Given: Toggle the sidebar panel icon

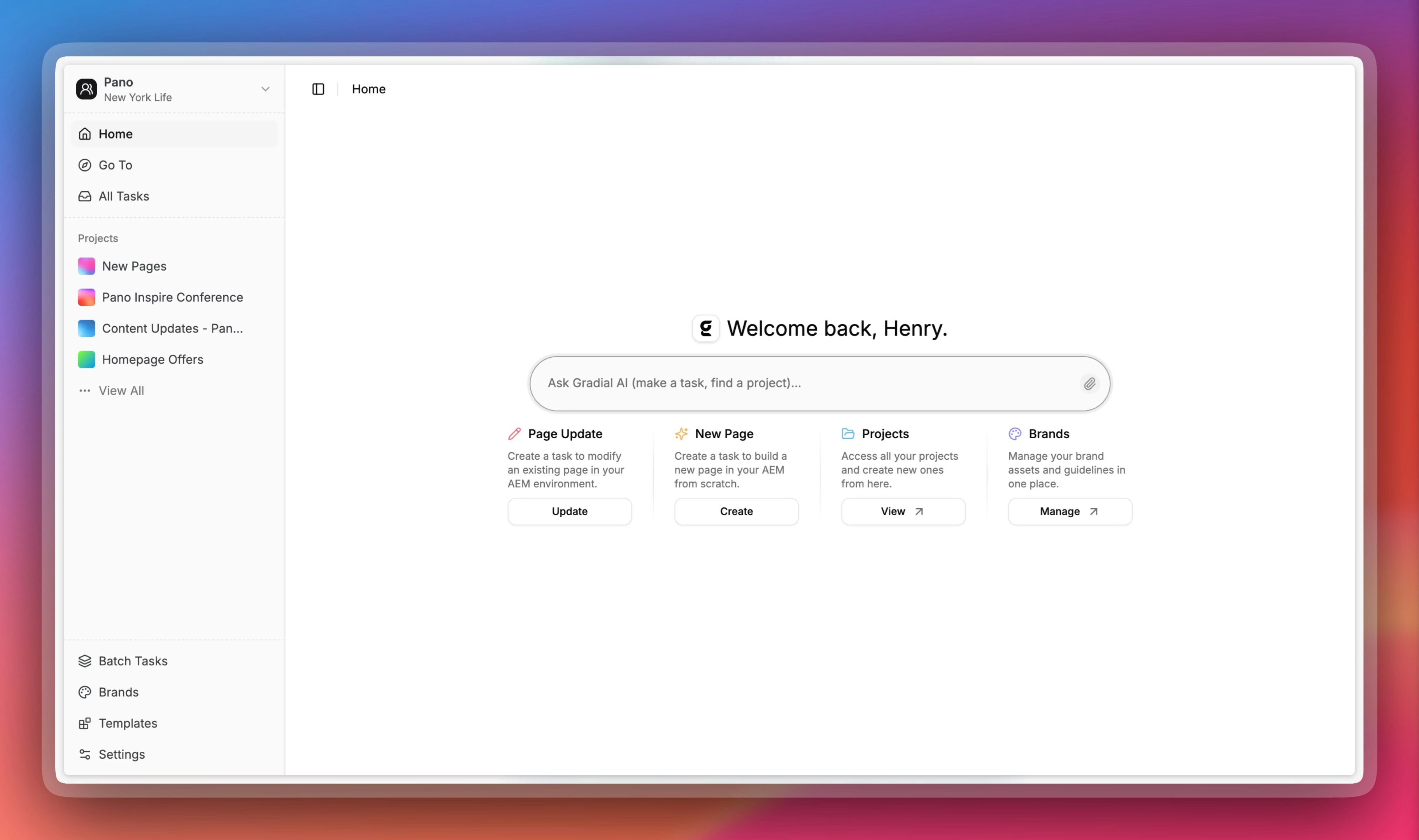Looking at the screenshot, I should click(x=318, y=89).
